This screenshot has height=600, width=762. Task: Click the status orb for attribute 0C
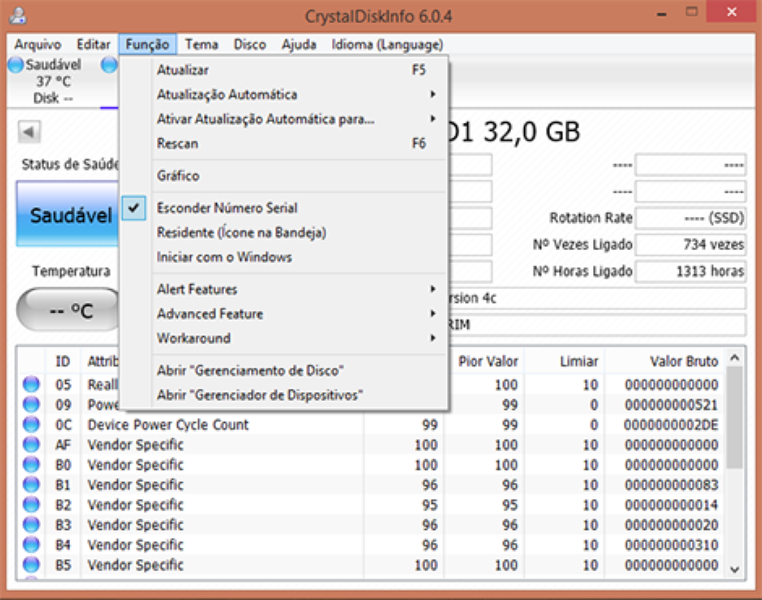31,424
